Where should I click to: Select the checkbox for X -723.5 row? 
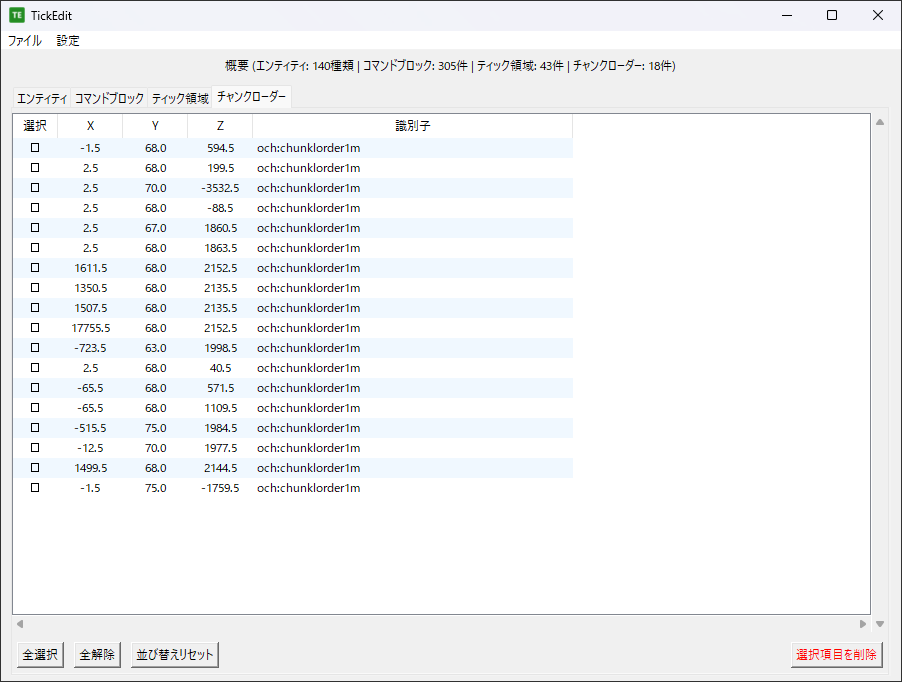pyautogui.click(x=35, y=348)
